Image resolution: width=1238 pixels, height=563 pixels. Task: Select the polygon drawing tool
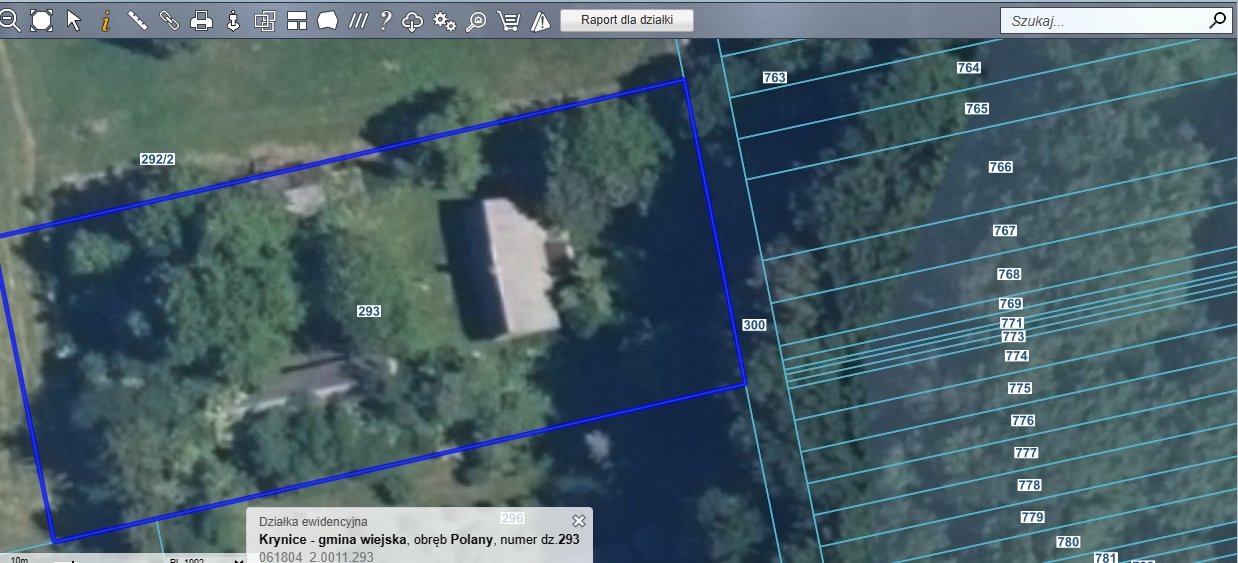coord(328,20)
